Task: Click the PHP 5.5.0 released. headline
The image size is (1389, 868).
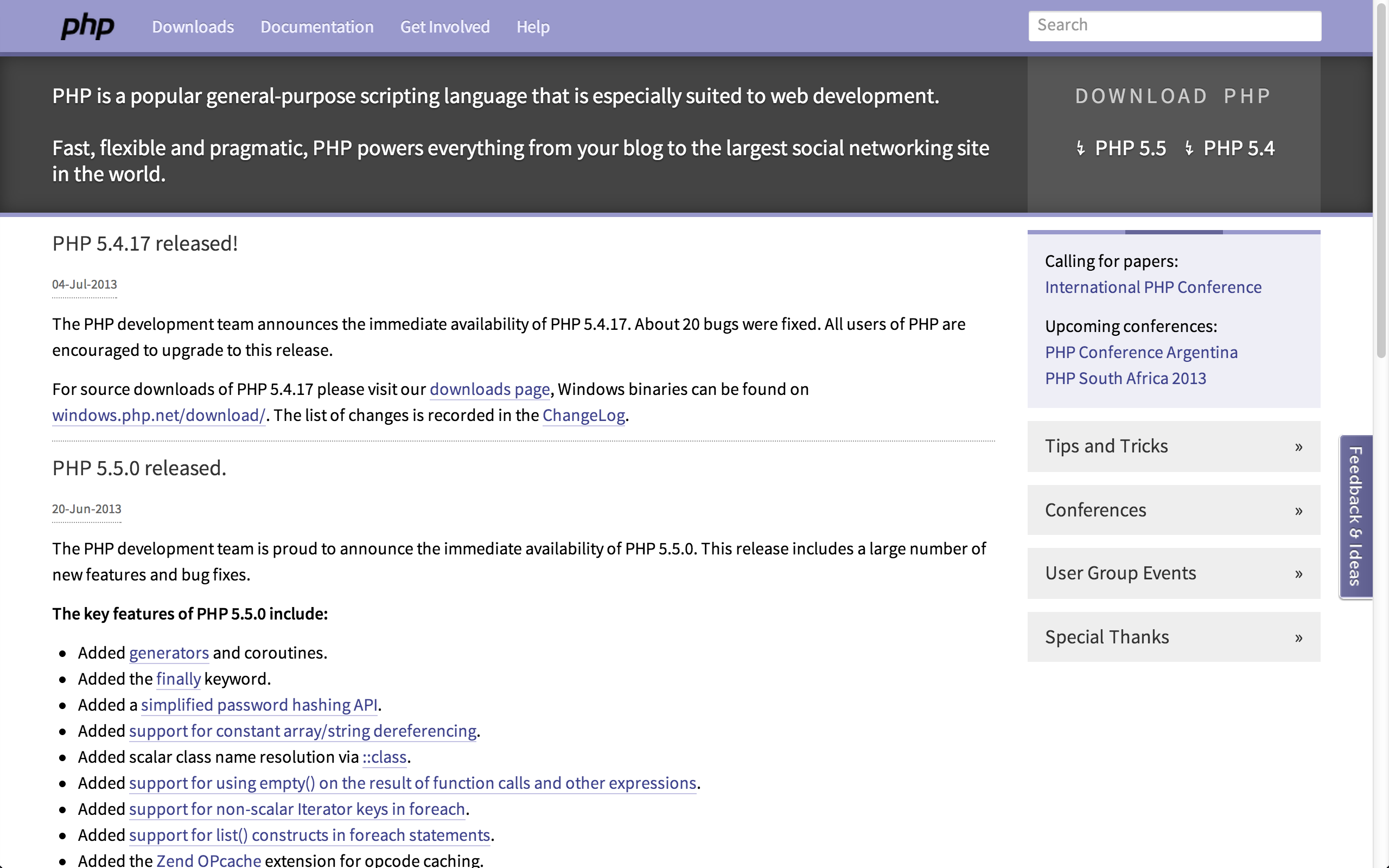Action: [139, 468]
